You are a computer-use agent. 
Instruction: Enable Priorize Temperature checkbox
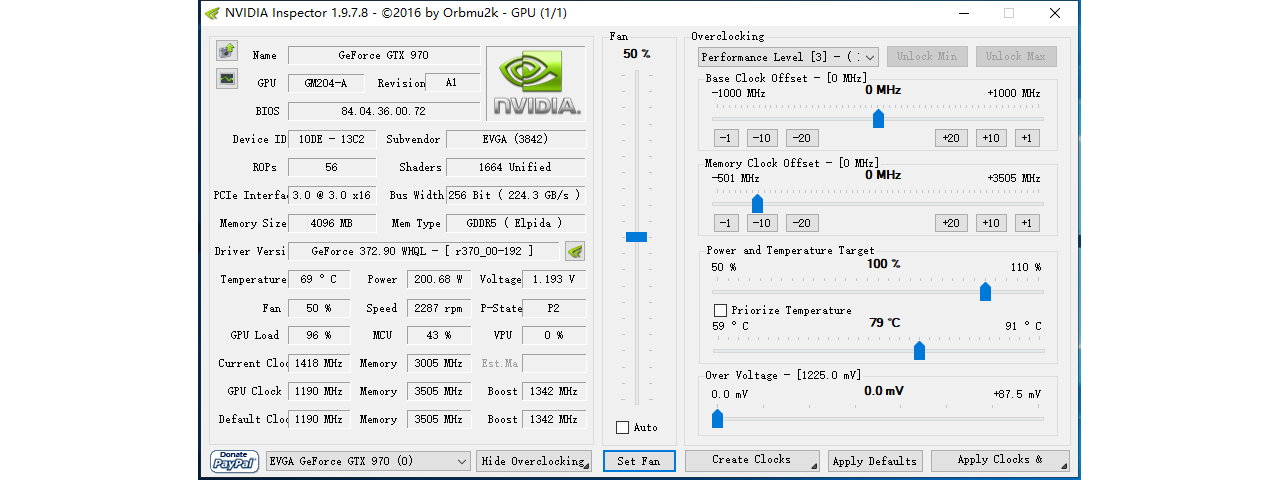coord(720,310)
